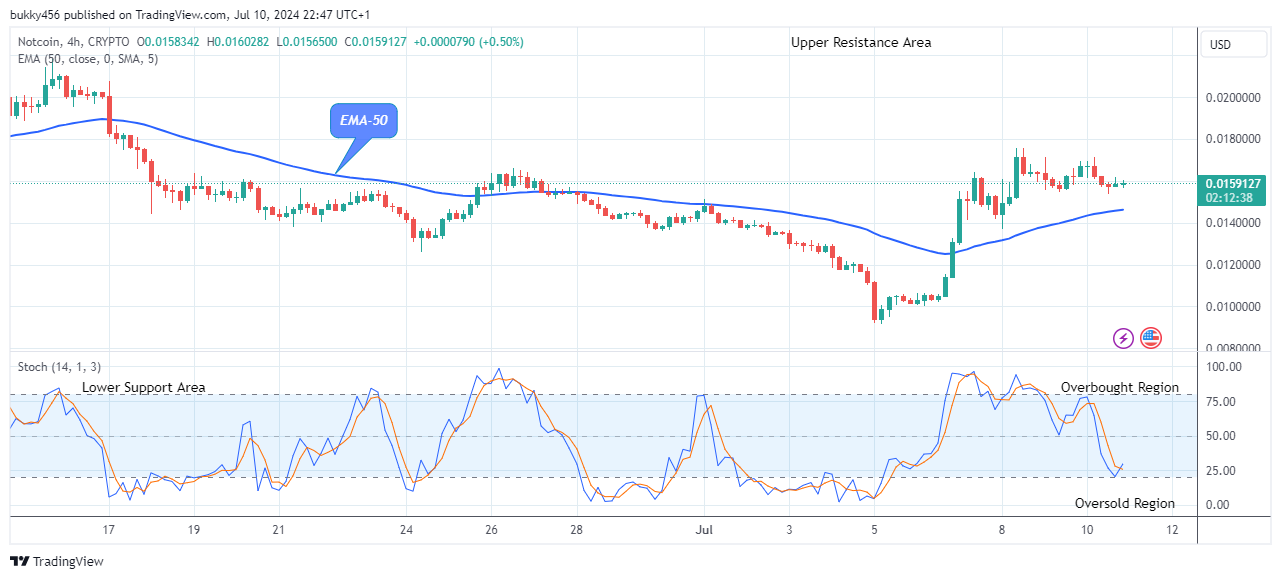Click the purple lightning bolt icon
1281x579 pixels.
[x=1123, y=338]
